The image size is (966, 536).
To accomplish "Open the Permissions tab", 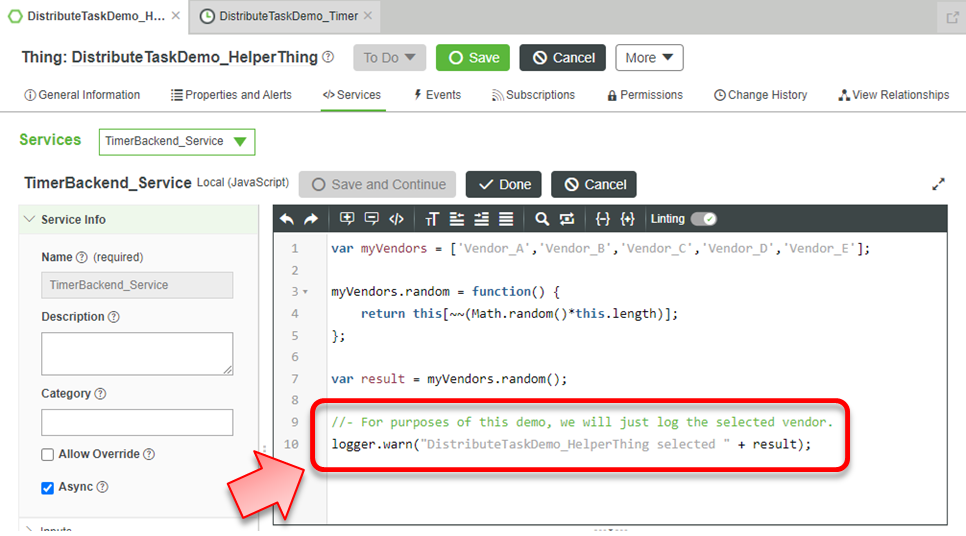I will [645, 95].
